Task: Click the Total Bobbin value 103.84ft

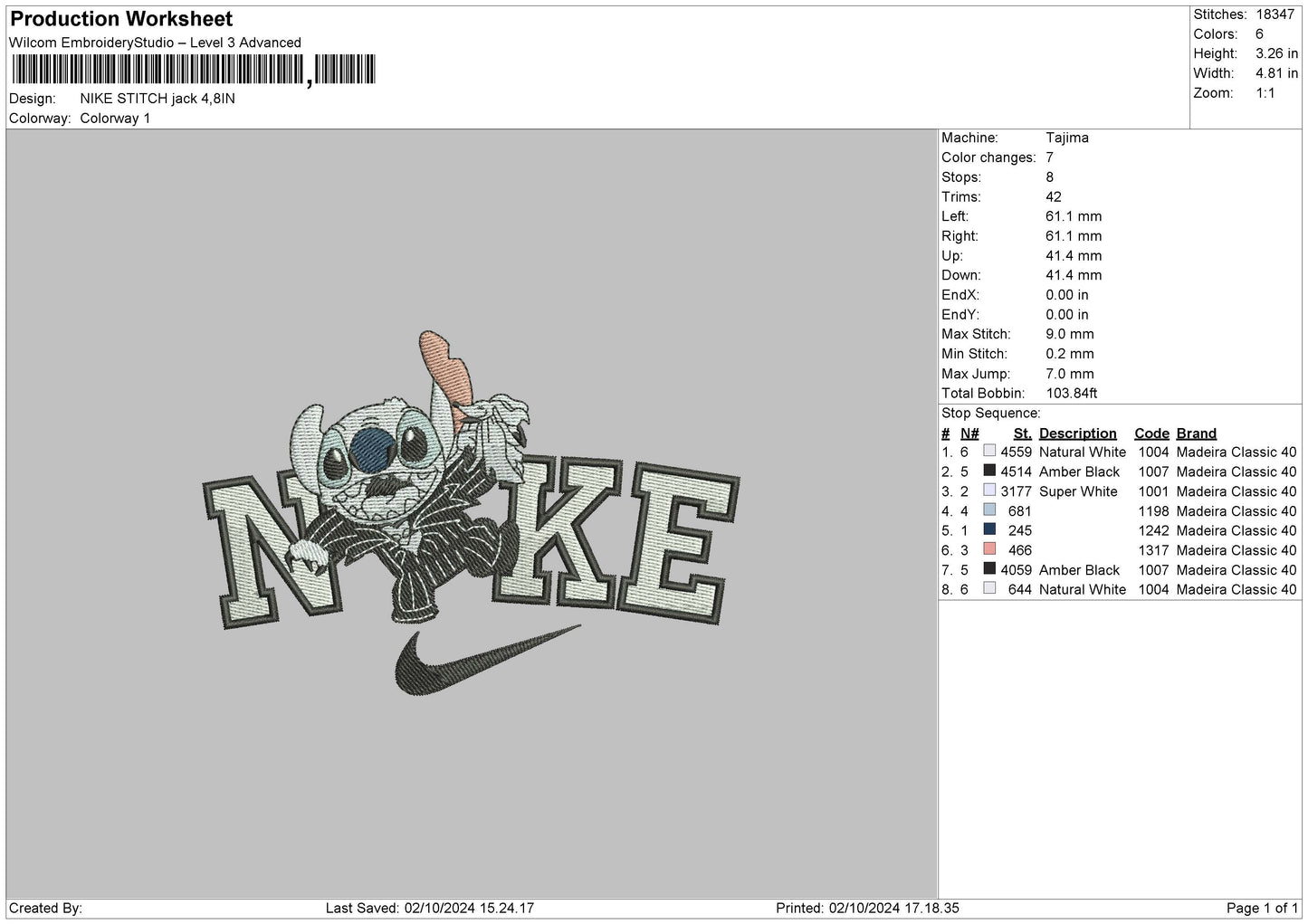Action: pos(1072,394)
